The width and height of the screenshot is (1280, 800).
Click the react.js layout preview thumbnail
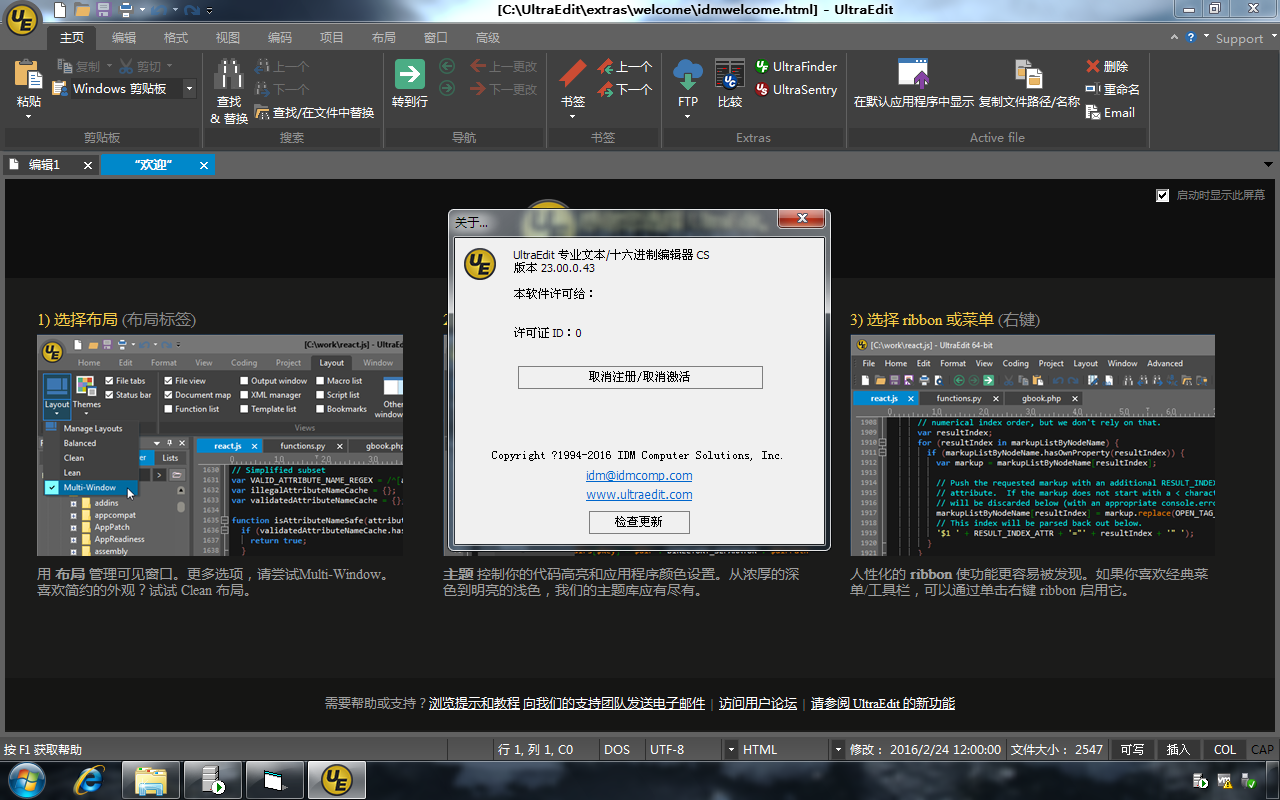(220, 445)
